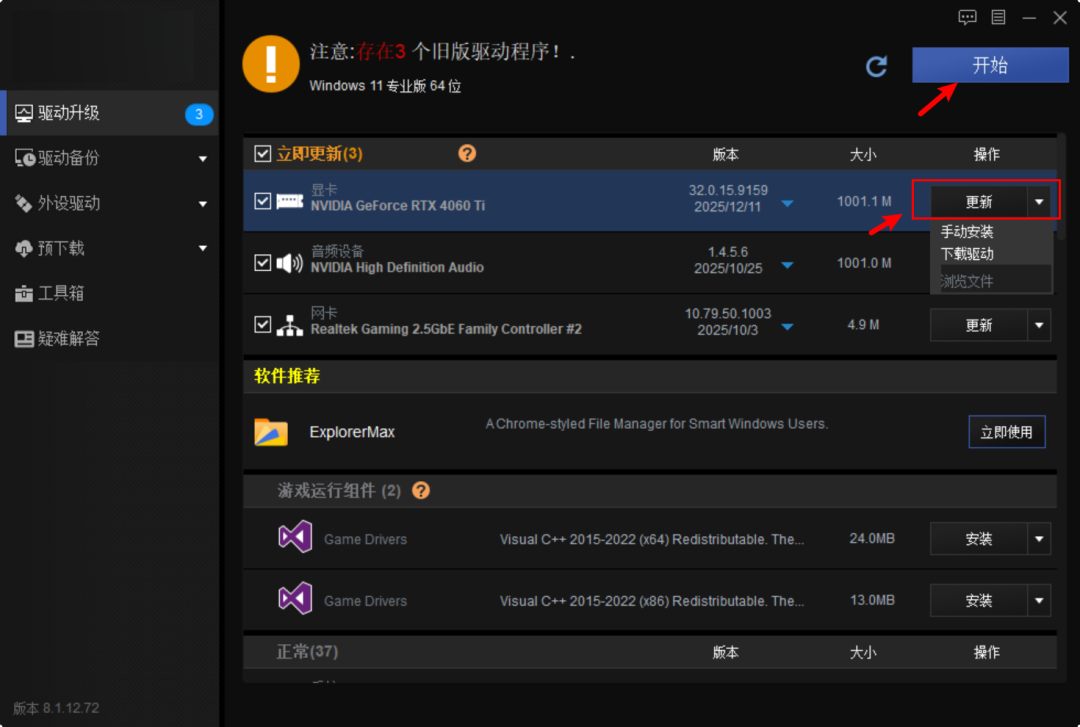Open the 疑难解答 sidebar item

(110, 338)
